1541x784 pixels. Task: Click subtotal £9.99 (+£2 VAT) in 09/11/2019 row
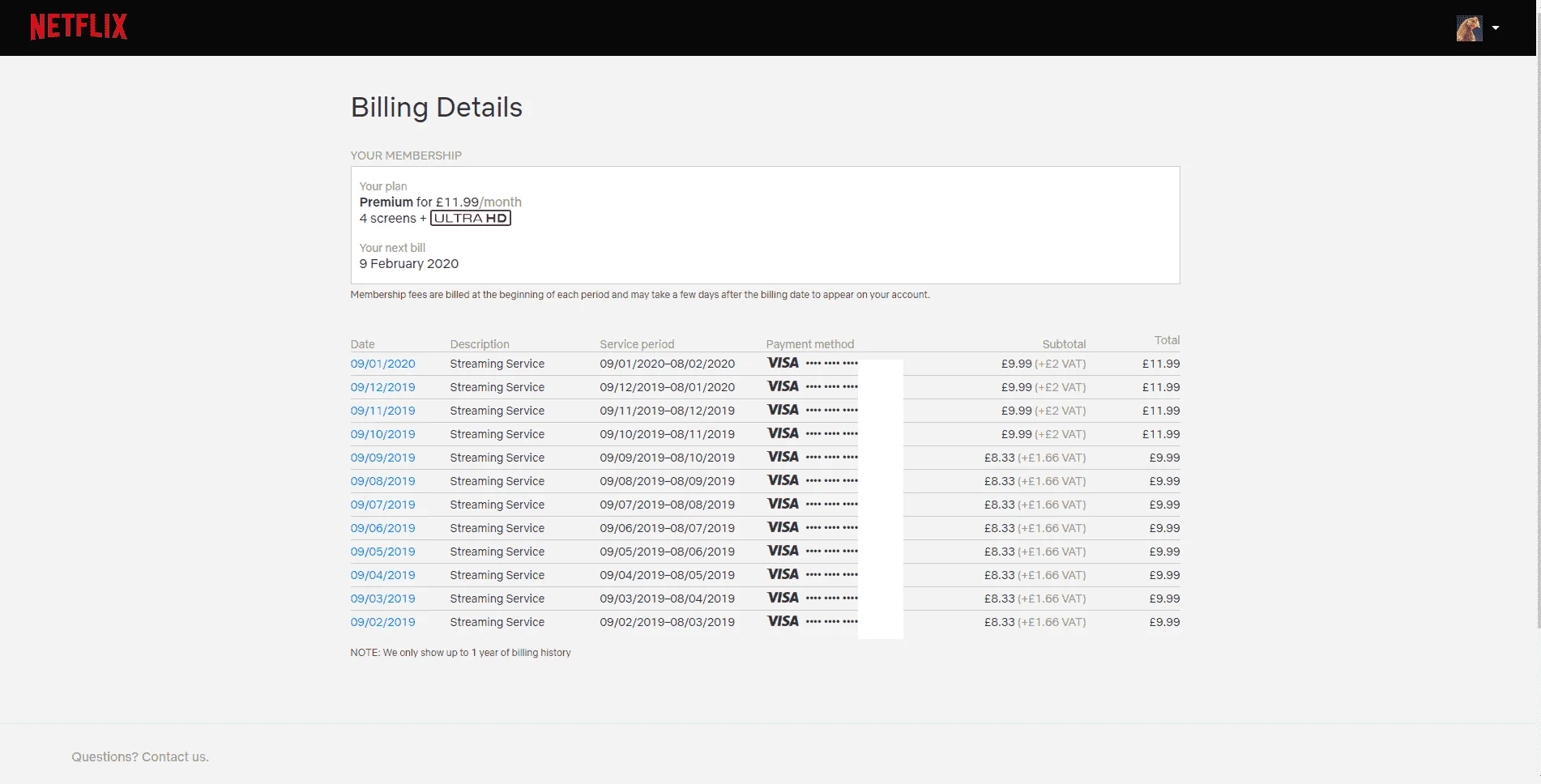[x=1044, y=411]
